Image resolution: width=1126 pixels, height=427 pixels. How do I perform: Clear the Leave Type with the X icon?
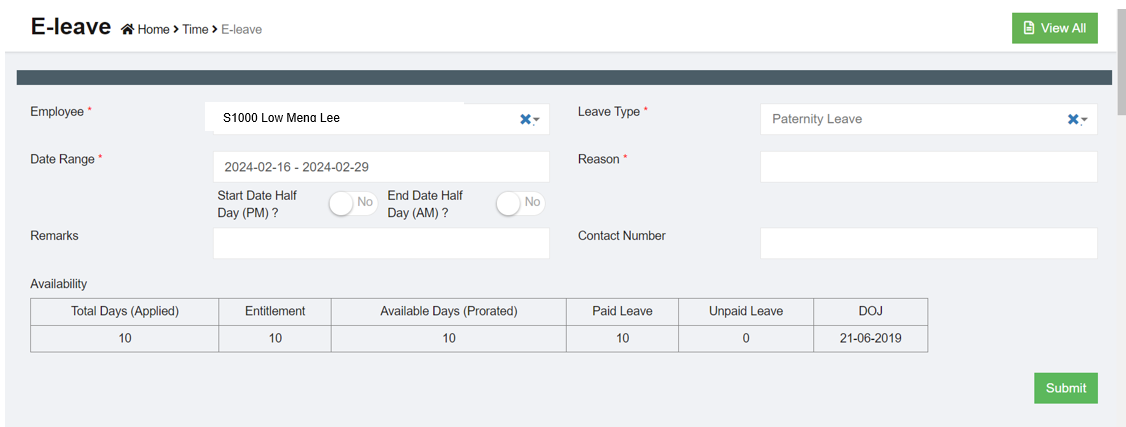tap(1072, 119)
